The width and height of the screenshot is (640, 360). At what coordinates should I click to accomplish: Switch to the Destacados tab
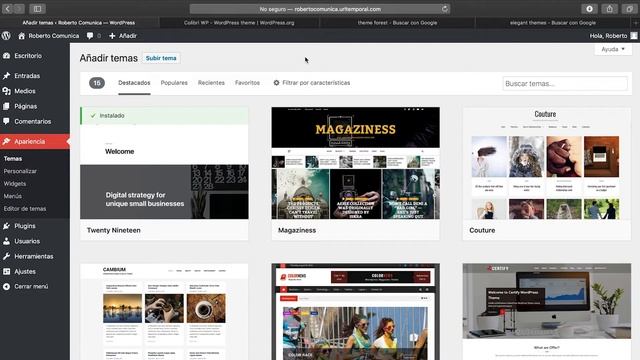134,83
